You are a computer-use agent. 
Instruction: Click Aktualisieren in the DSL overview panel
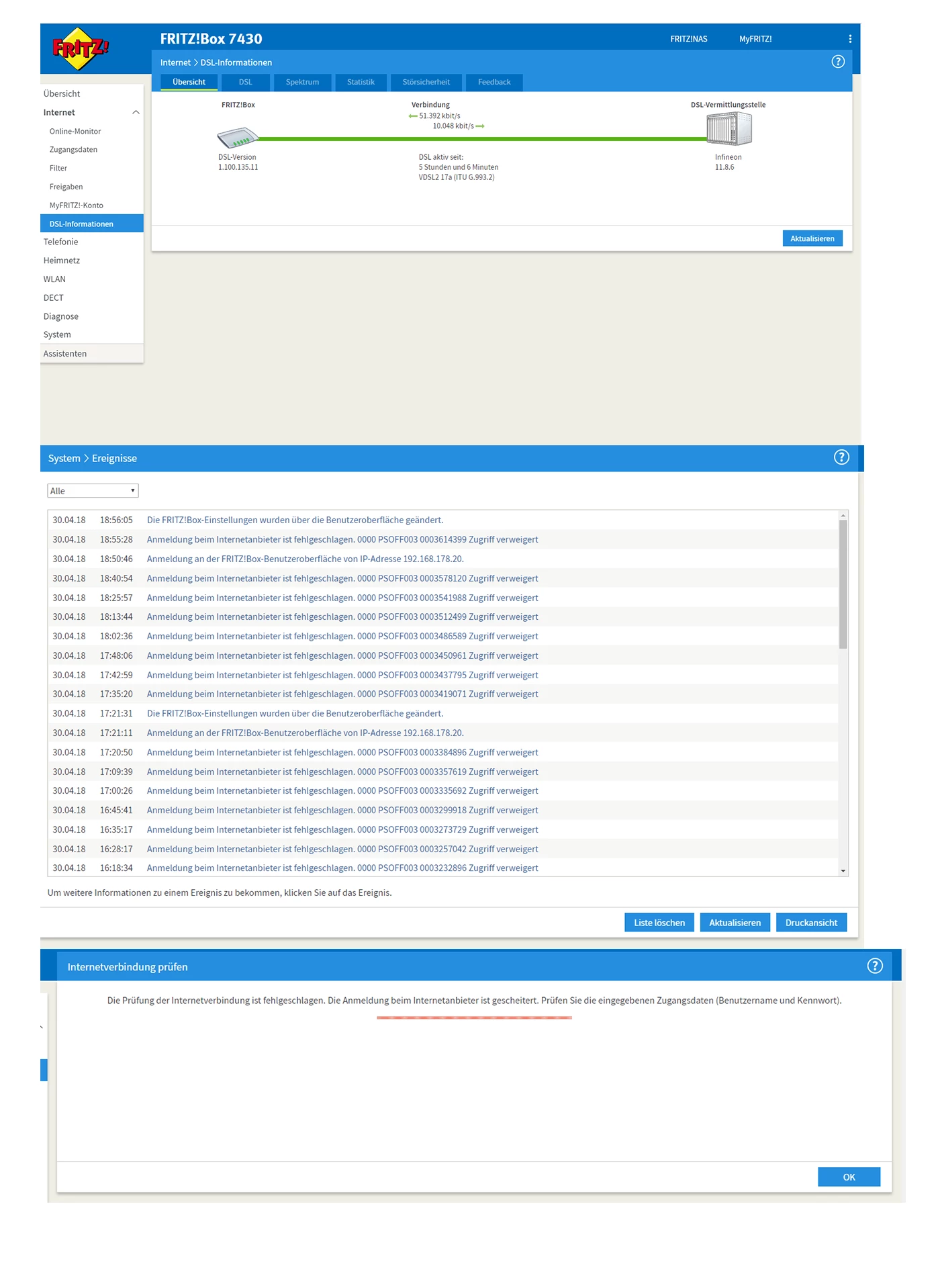[x=812, y=238]
